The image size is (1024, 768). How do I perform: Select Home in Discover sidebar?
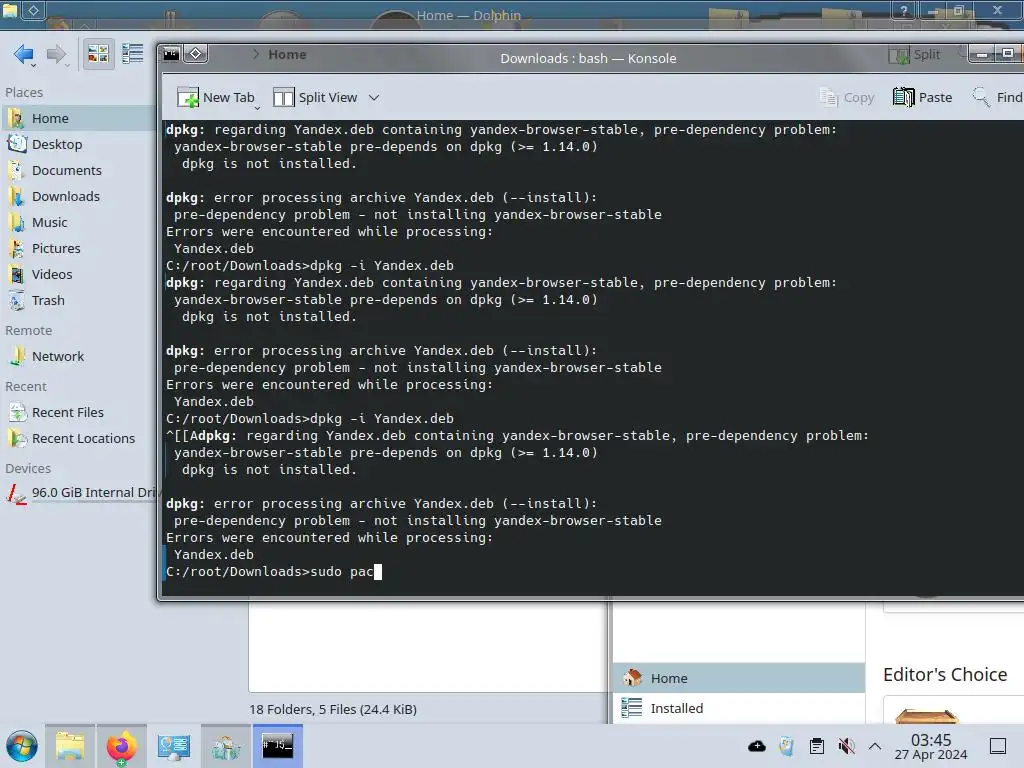(x=739, y=678)
